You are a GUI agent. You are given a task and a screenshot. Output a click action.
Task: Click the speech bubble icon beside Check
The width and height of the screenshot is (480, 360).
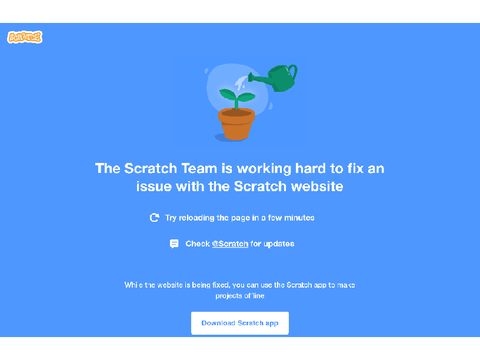[x=174, y=244]
